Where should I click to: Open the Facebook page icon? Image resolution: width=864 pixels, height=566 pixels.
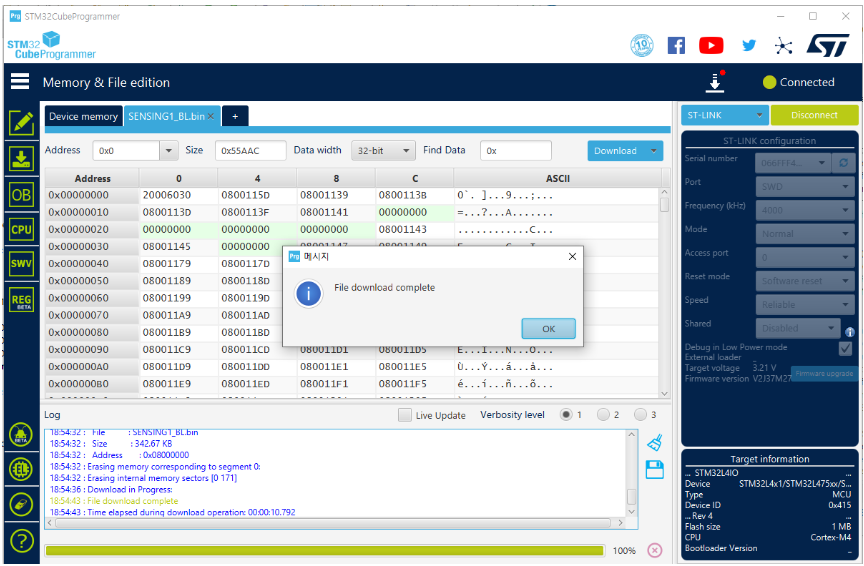pyautogui.click(x=676, y=46)
